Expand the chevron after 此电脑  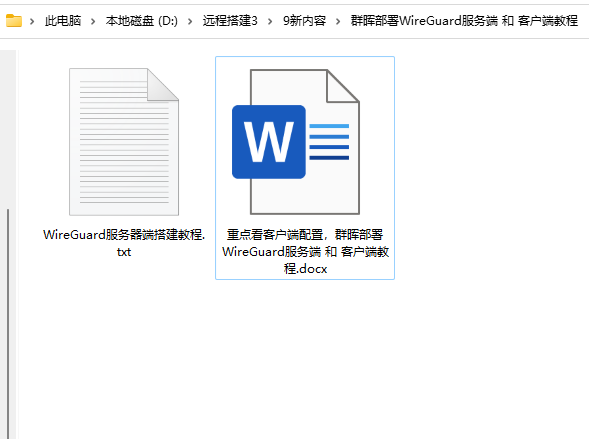tap(93, 21)
